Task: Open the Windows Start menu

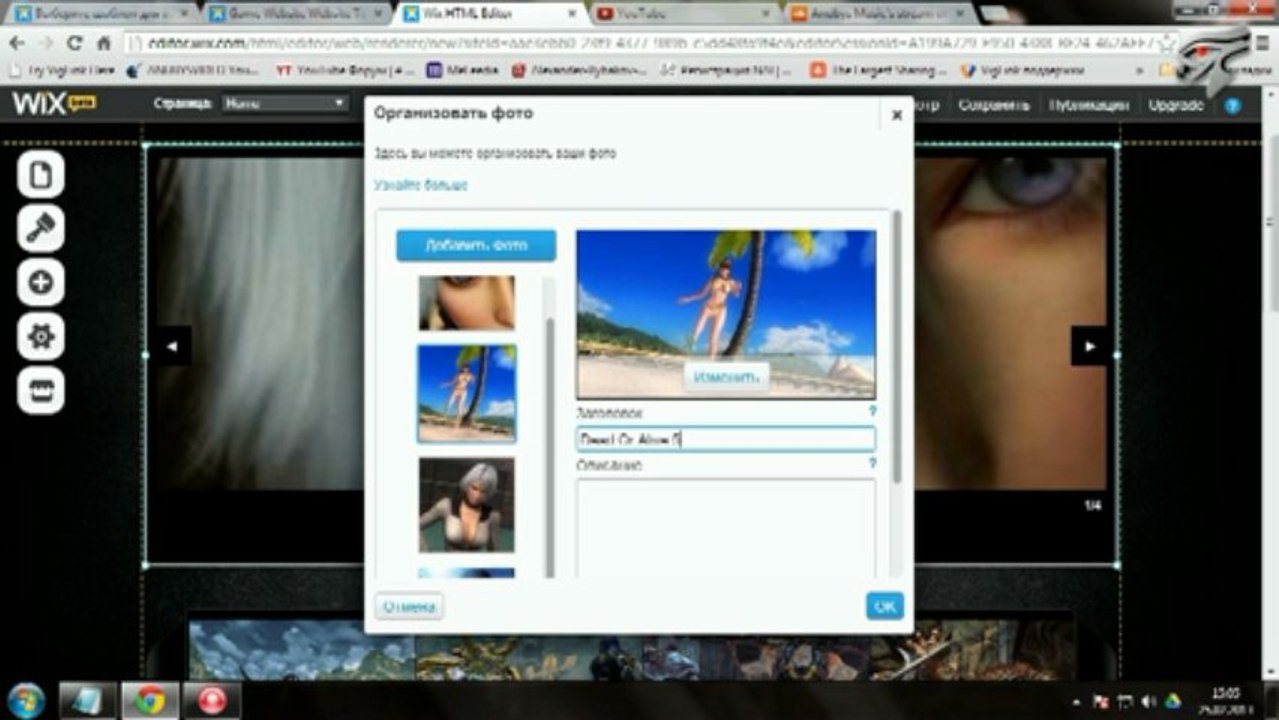Action: [25, 700]
